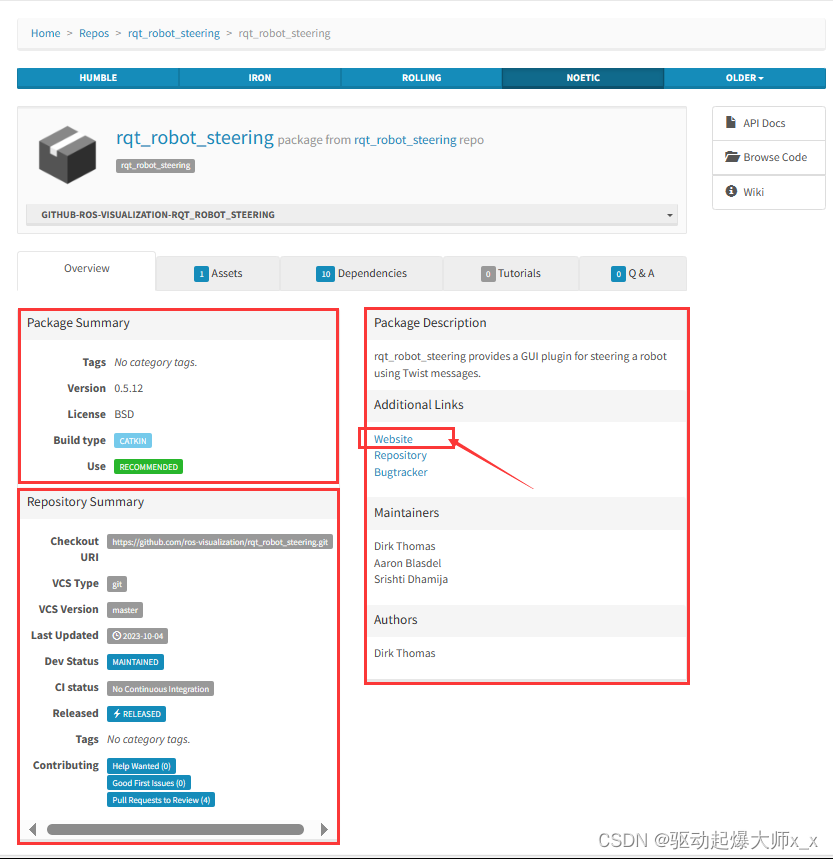Click the Browse Code folder icon
833x859 pixels.
point(732,157)
